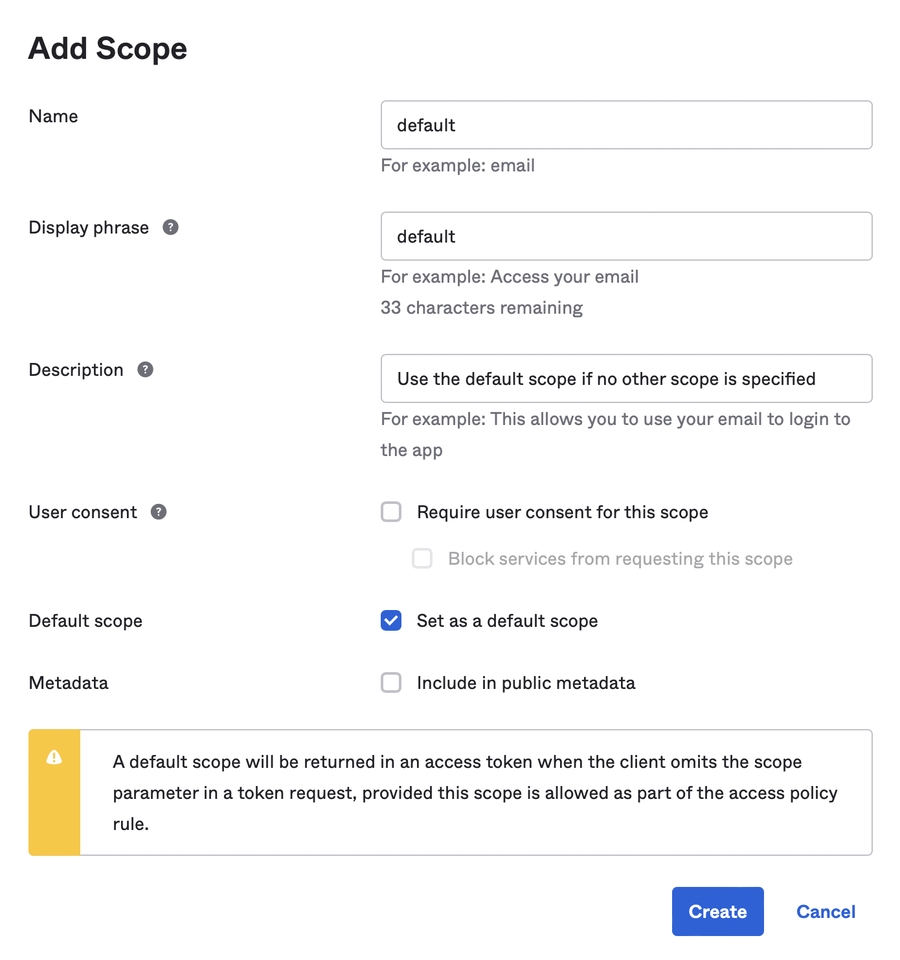This screenshot has height=960, width=900.
Task: Click the Cancel link
Action: [825, 912]
